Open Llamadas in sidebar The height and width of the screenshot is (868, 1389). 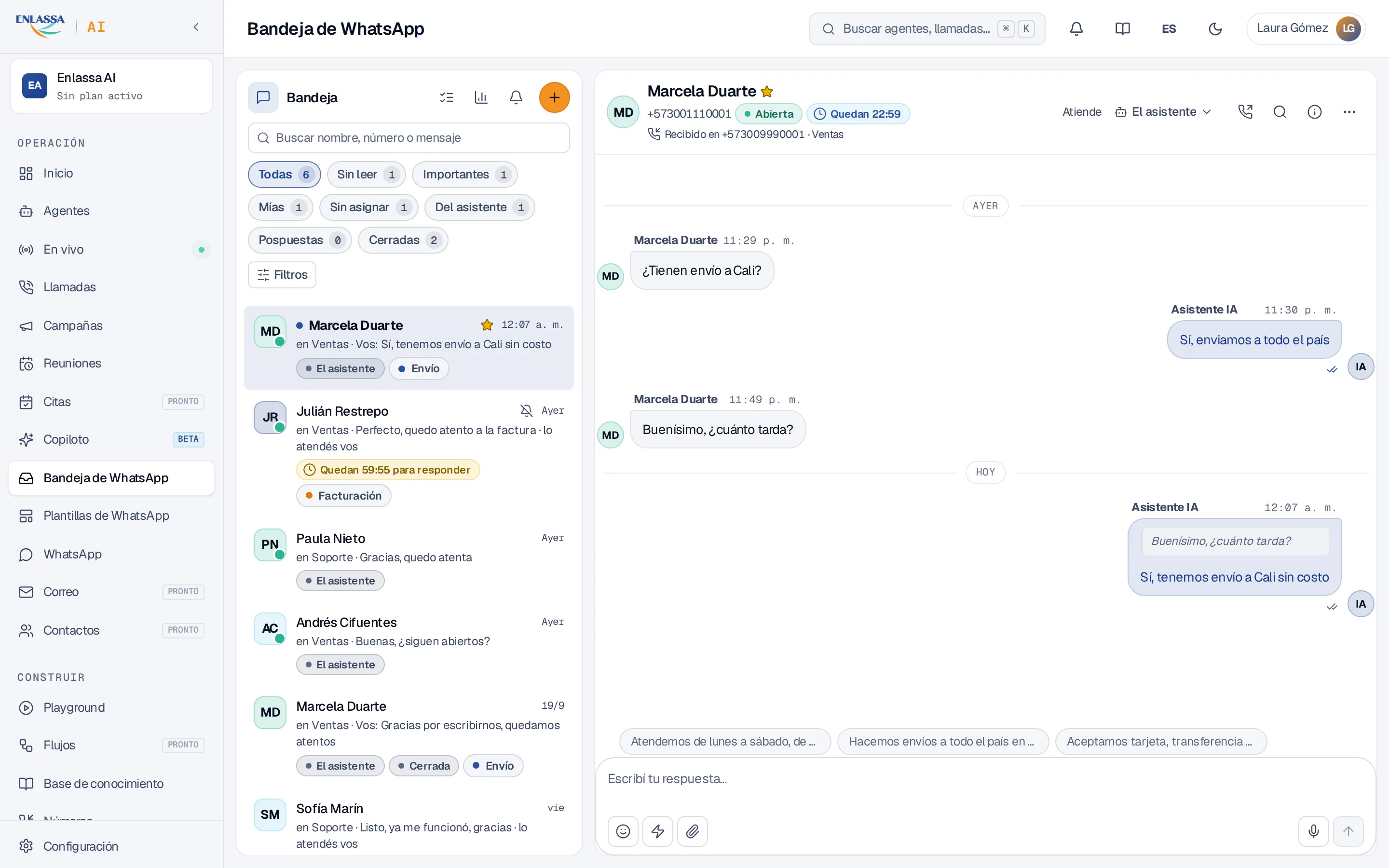coord(111,287)
